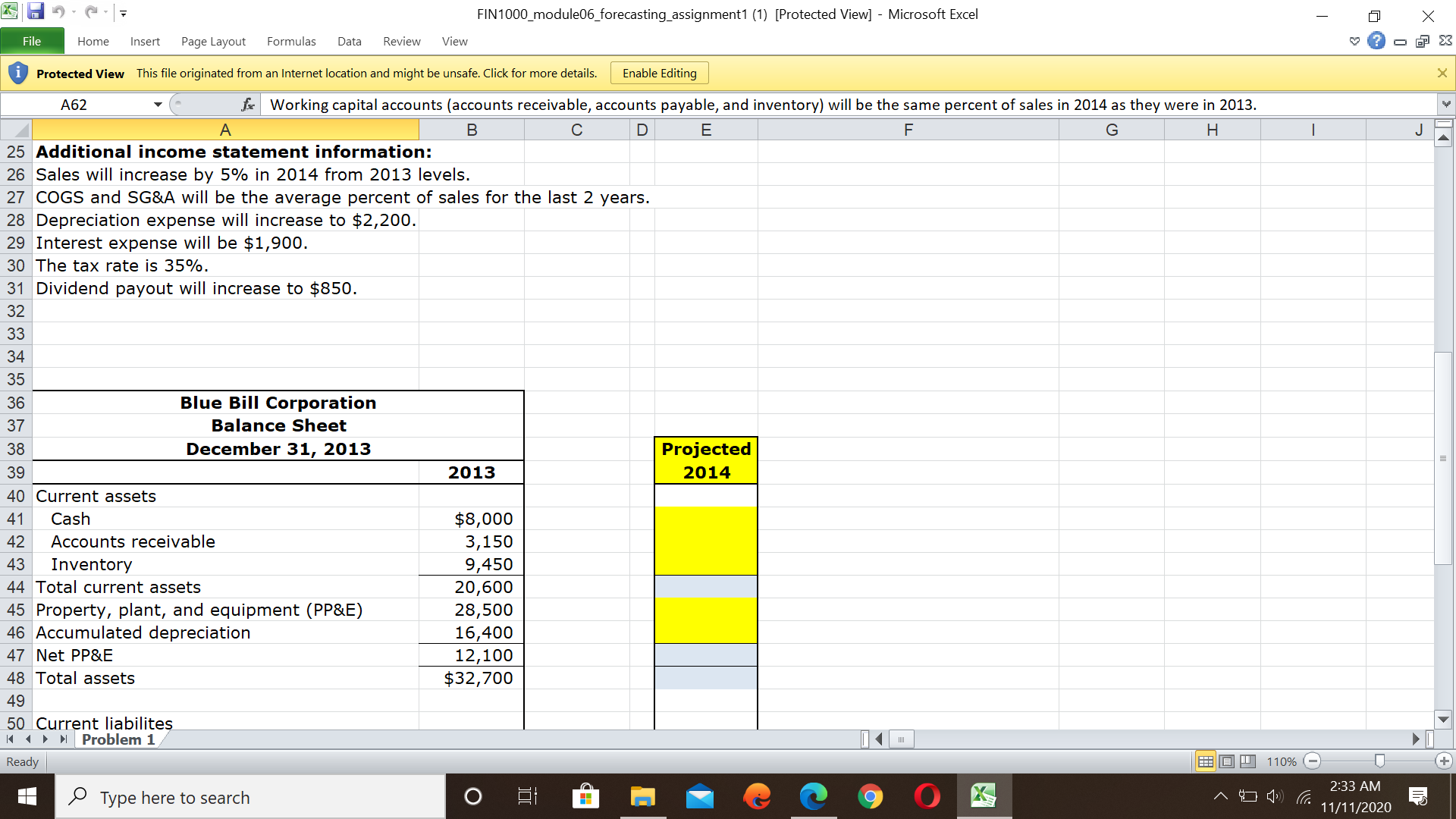Click the Inventory value 9,450

(x=472, y=564)
